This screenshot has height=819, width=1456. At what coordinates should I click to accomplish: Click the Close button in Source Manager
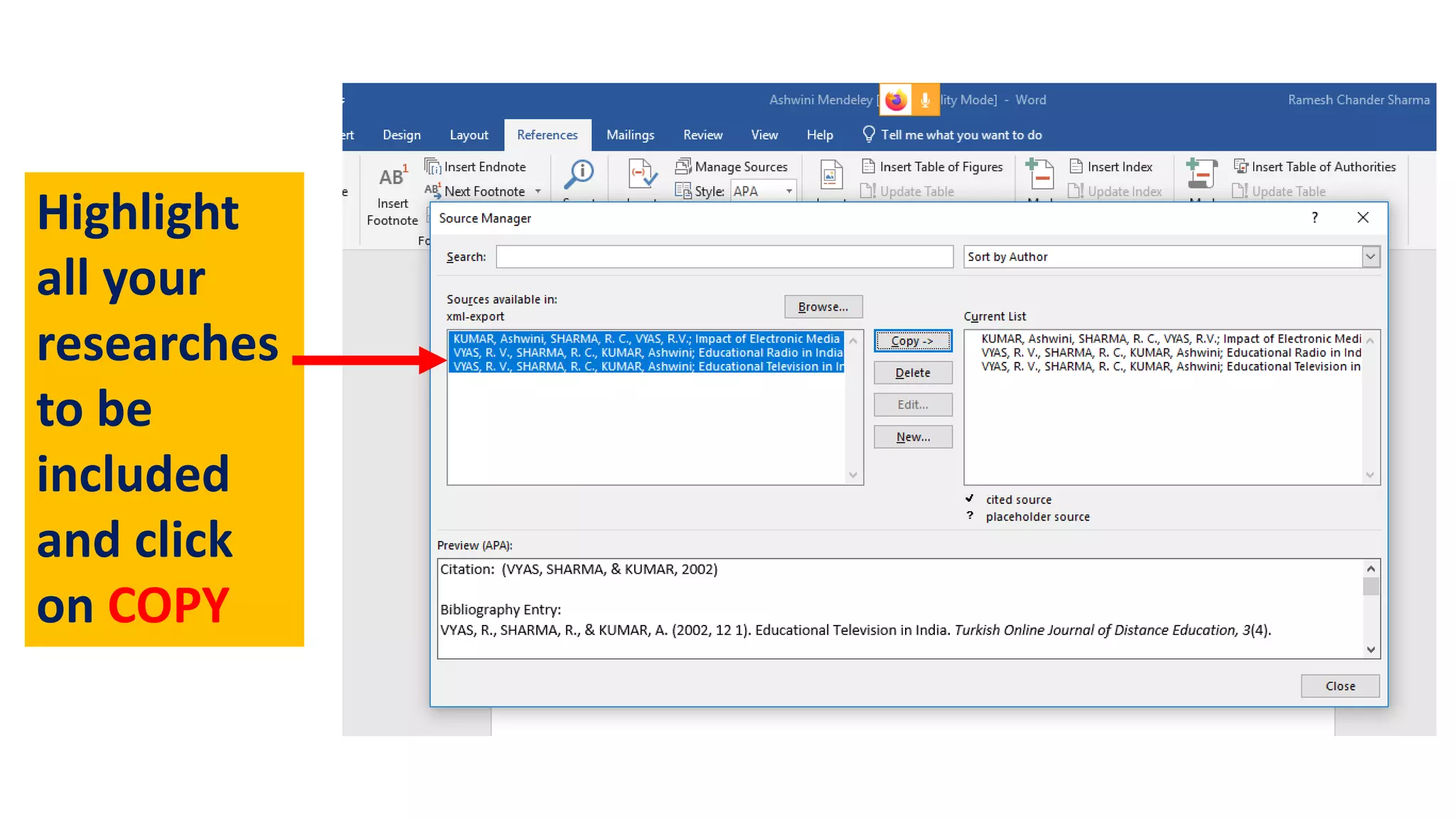[x=1340, y=686]
